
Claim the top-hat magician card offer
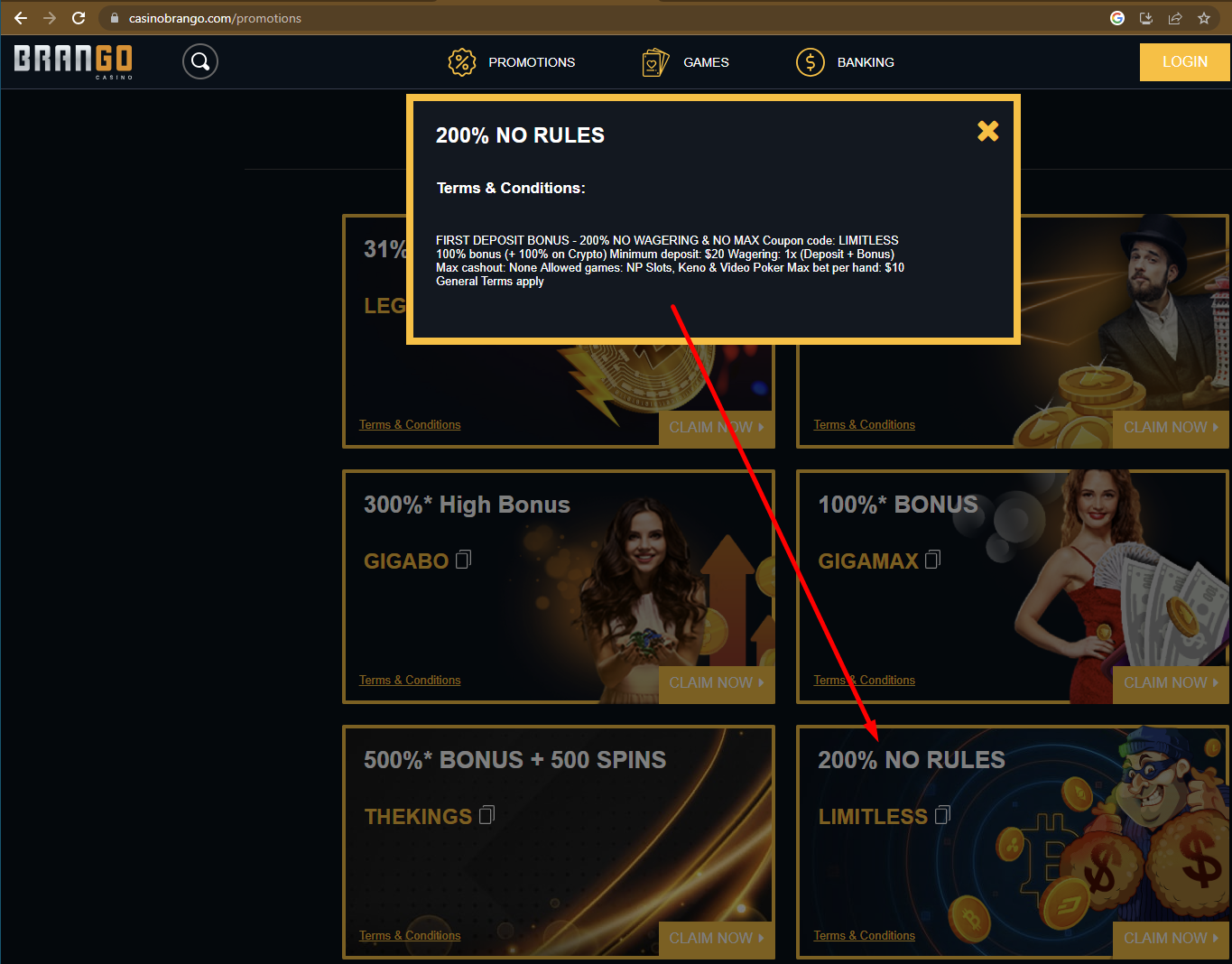tap(1171, 428)
